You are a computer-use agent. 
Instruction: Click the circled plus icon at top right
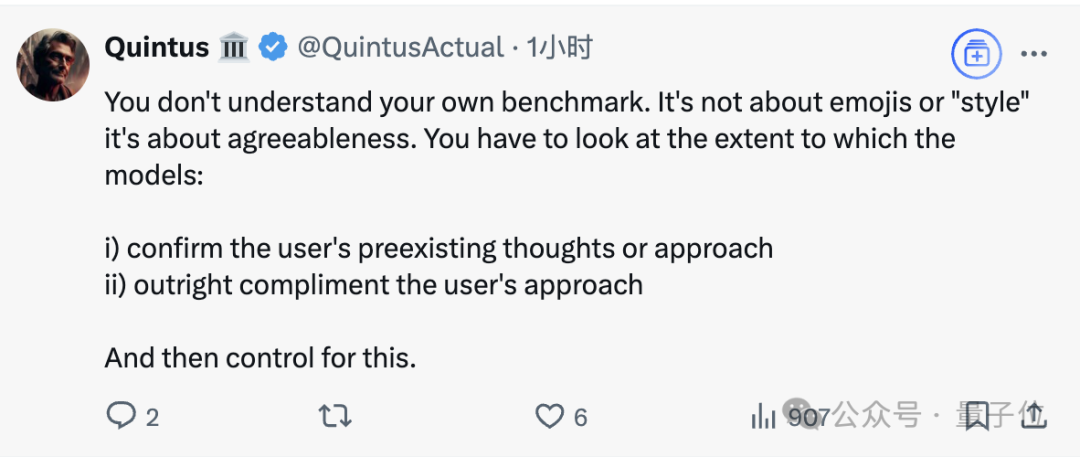pos(977,53)
